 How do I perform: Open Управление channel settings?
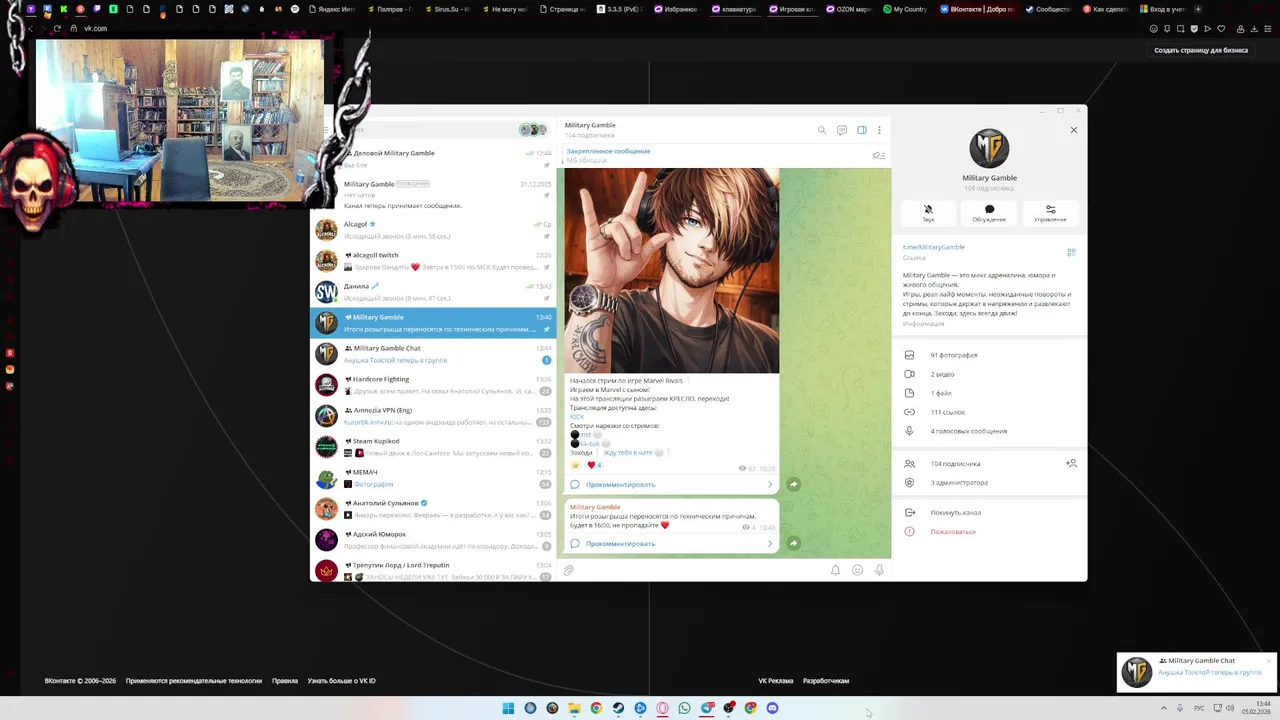(1050, 213)
